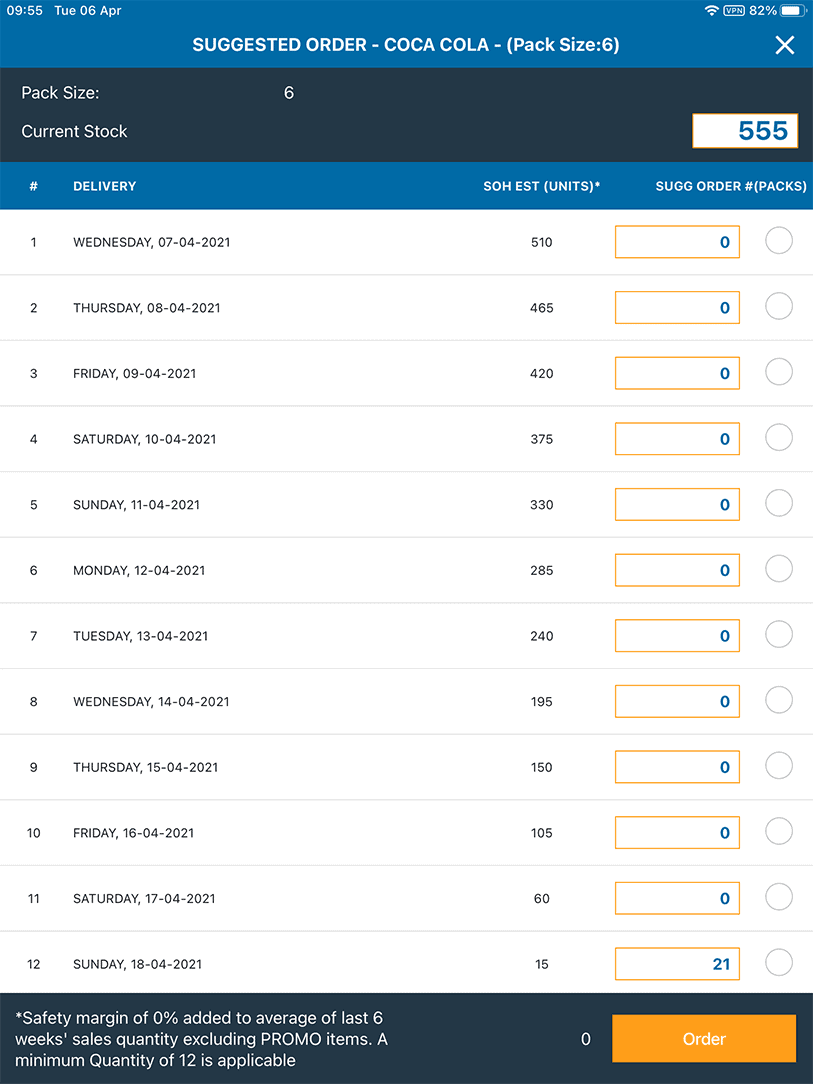The image size is (813, 1084).
Task: Tap the SOH estimate value 285
Action: coord(541,570)
